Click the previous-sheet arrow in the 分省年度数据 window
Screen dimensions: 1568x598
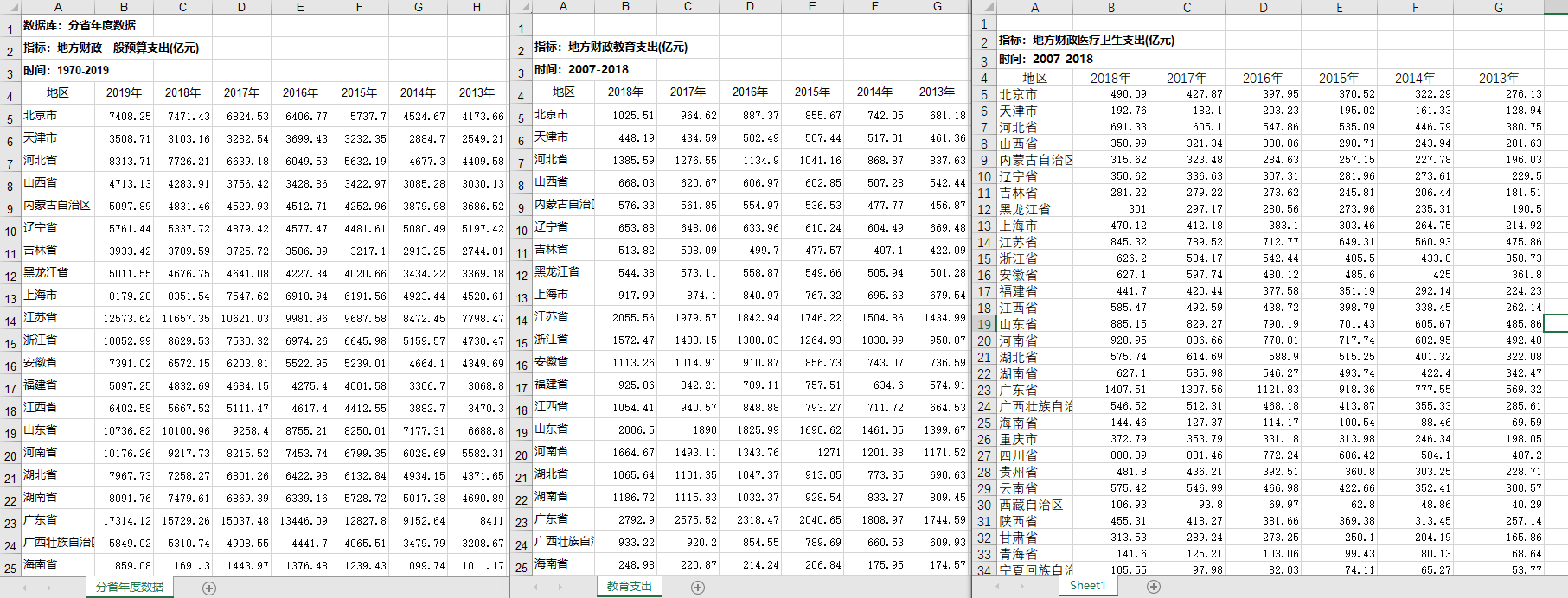[x=24, y=588]
